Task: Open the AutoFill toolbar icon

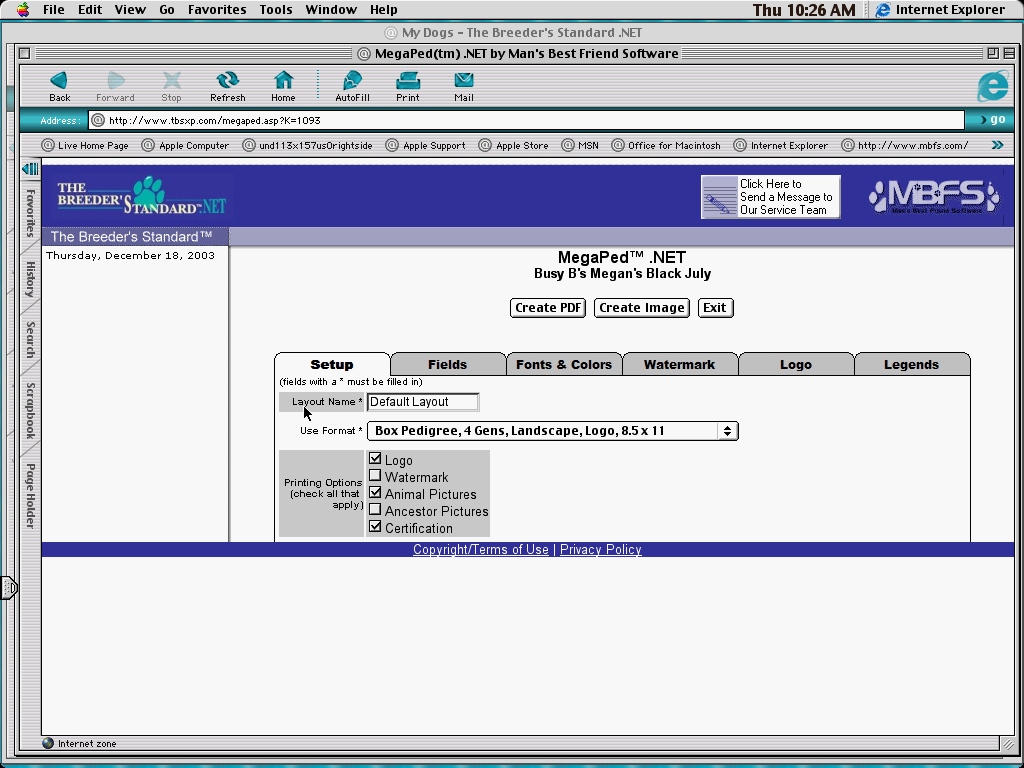Action: point(352,81)
